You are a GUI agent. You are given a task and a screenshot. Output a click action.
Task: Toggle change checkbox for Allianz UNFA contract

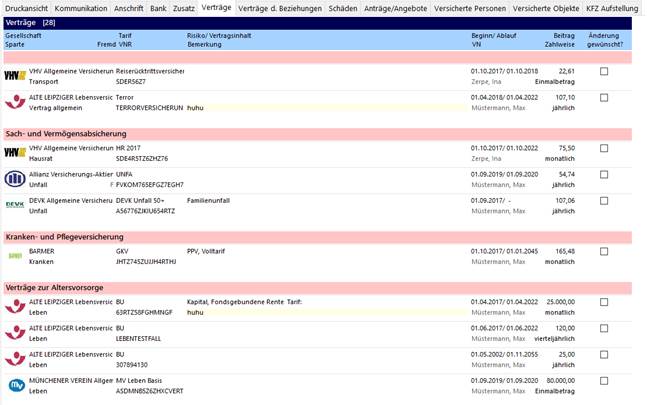[604, 175]
